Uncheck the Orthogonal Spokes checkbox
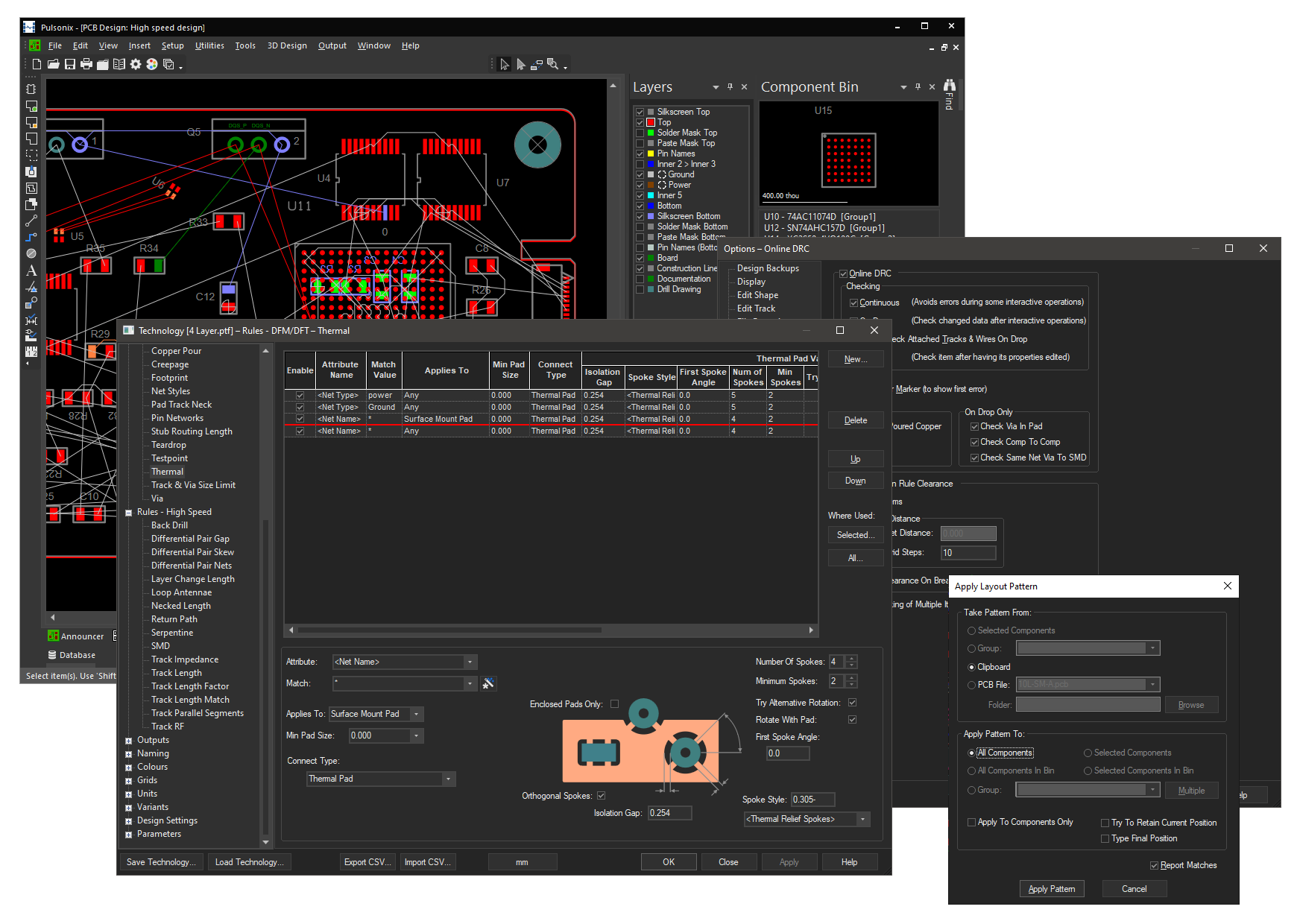This screenshot has height=924, width=1297. (602, 796)
